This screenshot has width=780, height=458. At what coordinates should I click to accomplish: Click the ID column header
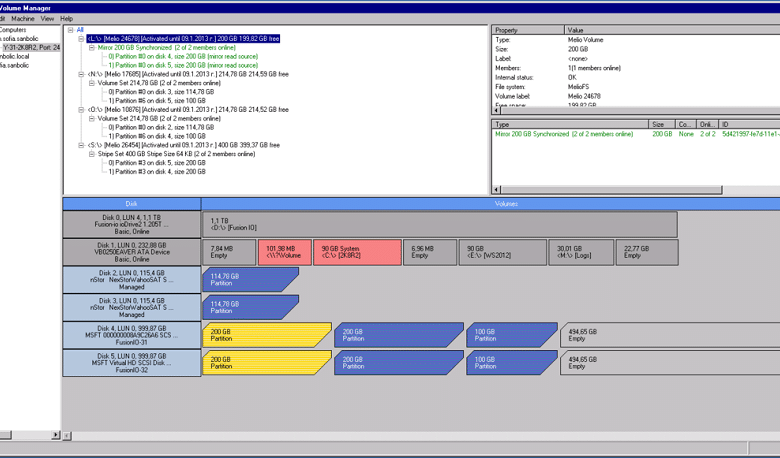(x=750, y=124)
